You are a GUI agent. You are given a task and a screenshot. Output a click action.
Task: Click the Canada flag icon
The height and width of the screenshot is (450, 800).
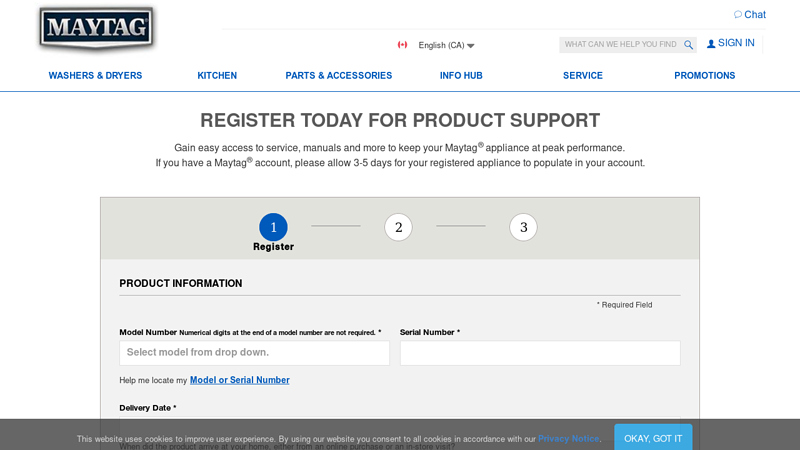pos(403,45)
